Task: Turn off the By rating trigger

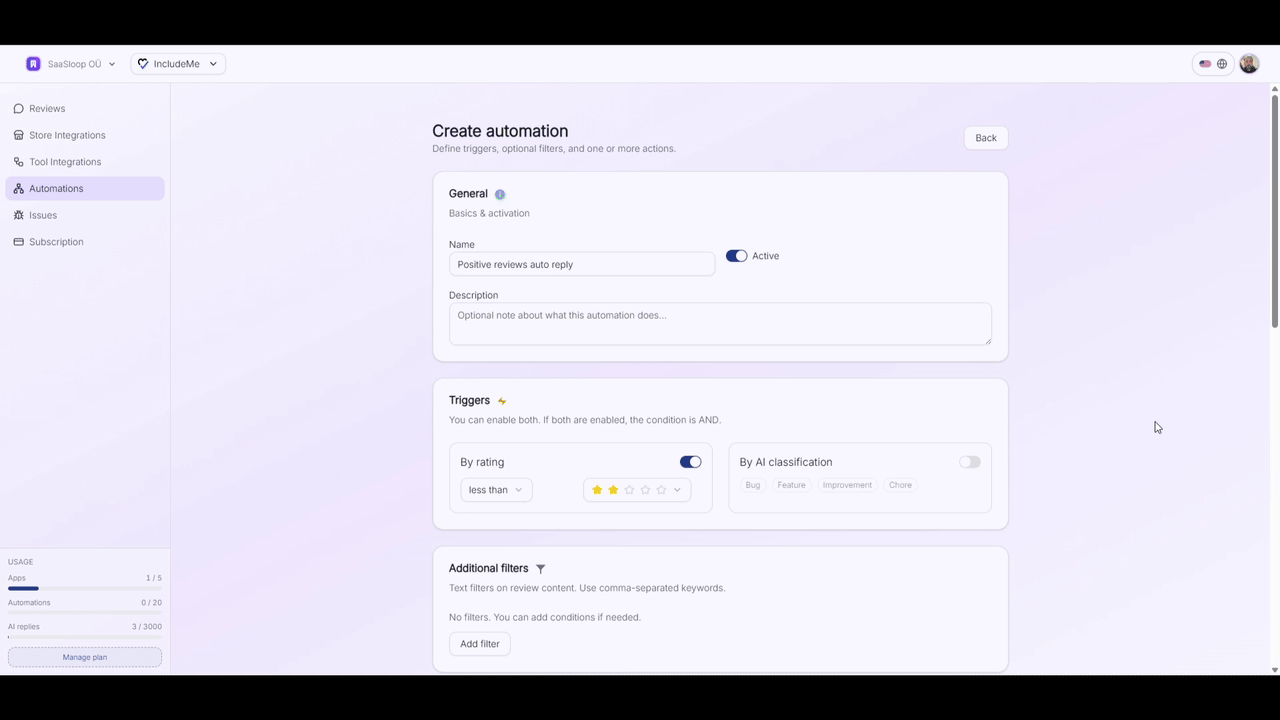Action: pos(690,461)
